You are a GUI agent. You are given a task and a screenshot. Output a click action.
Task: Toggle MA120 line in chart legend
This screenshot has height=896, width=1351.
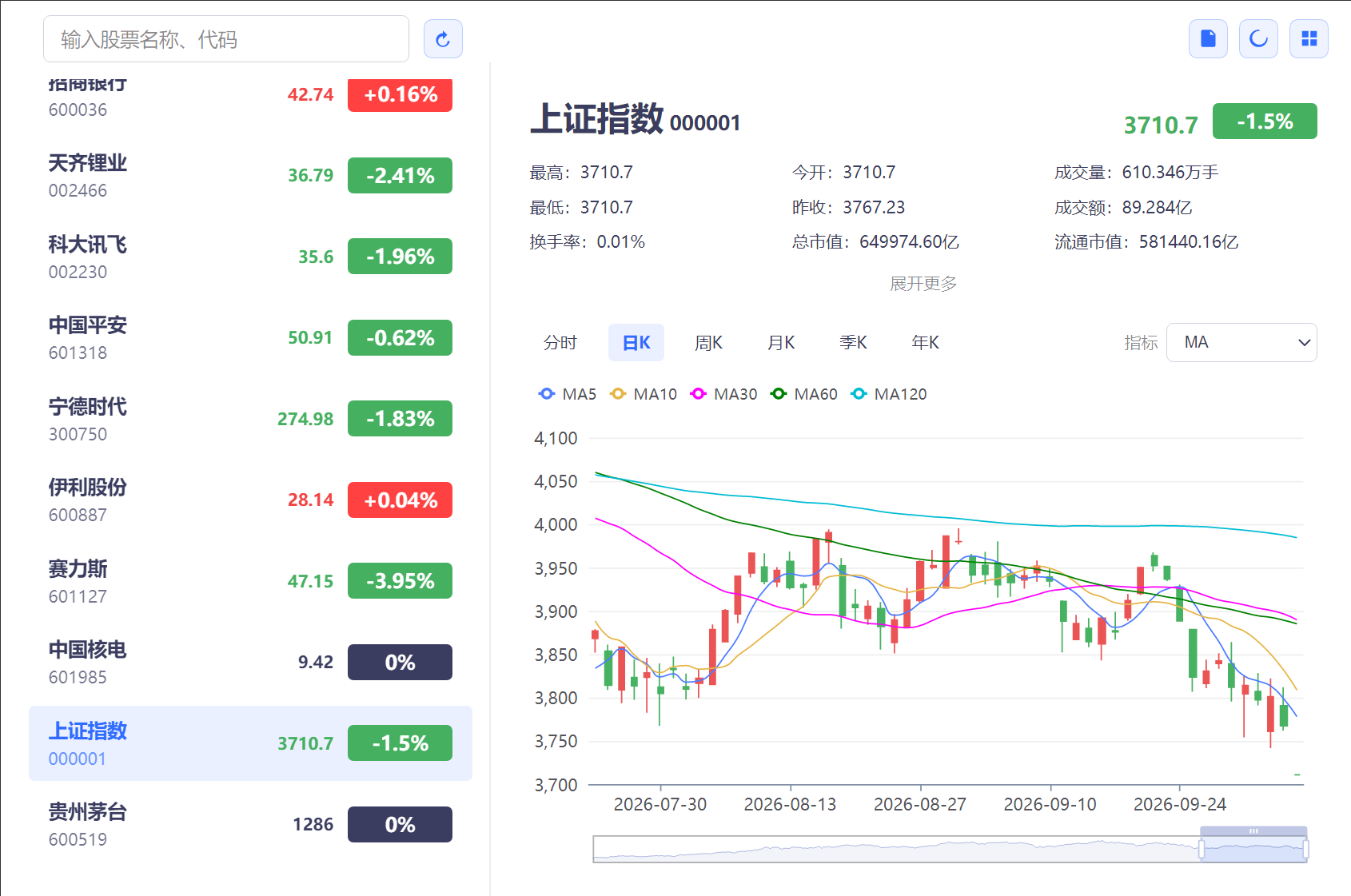[889, 394]
